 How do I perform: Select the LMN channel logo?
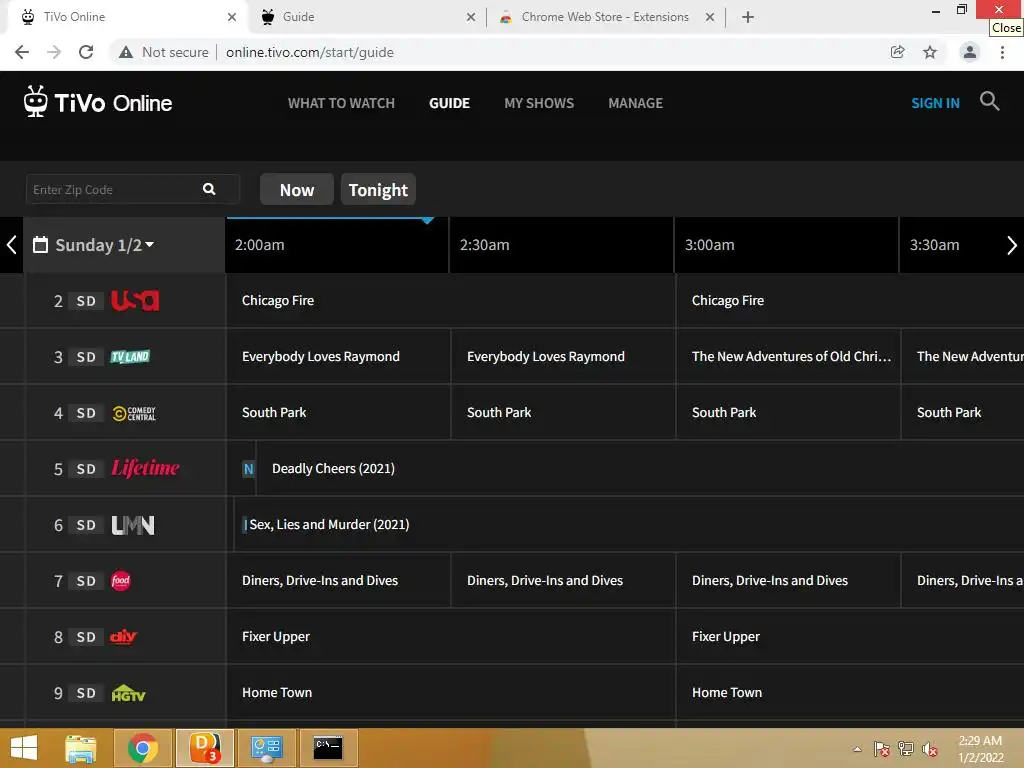pos(133,525)
